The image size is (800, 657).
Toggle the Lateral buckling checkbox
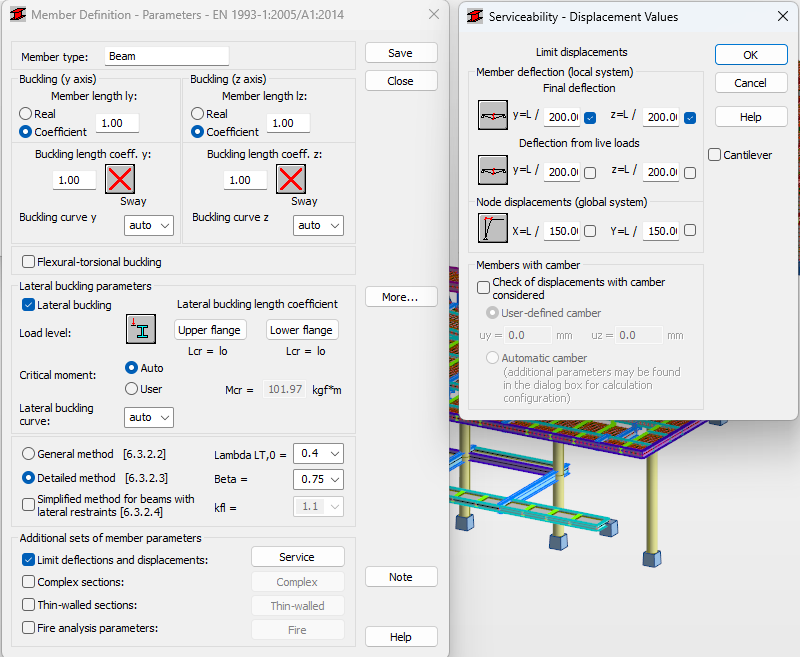29,305
